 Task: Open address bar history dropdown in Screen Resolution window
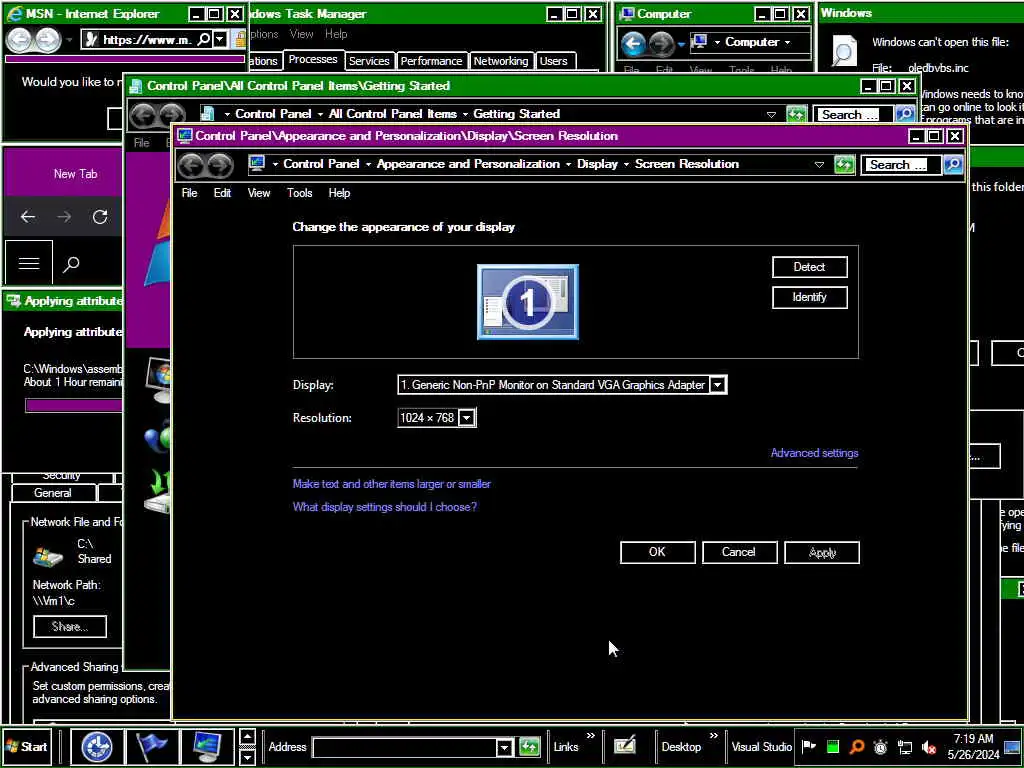pyautogui.click(x=819, y=165)
